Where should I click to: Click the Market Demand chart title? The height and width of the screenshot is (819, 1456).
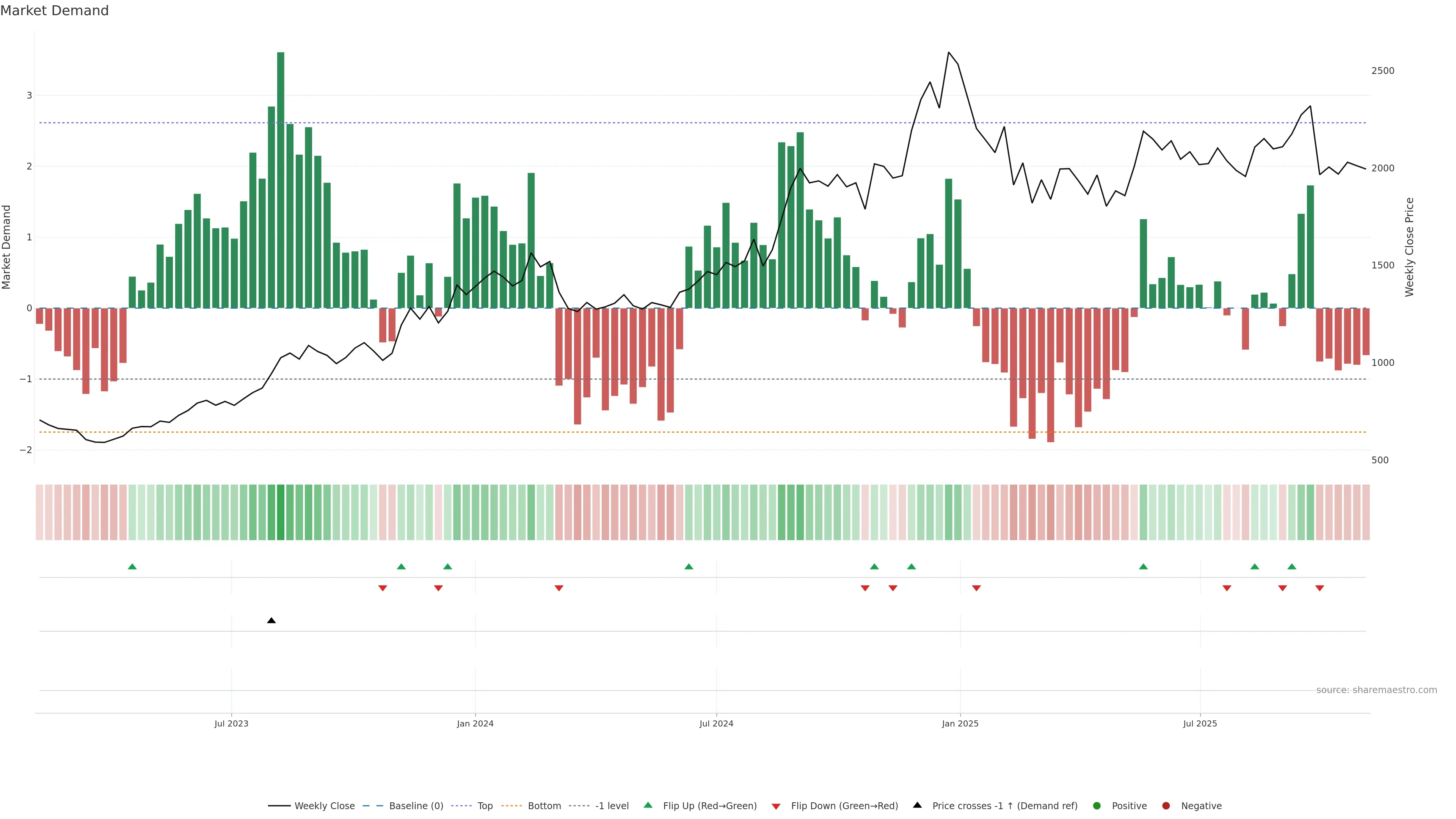tap(54, 11)
